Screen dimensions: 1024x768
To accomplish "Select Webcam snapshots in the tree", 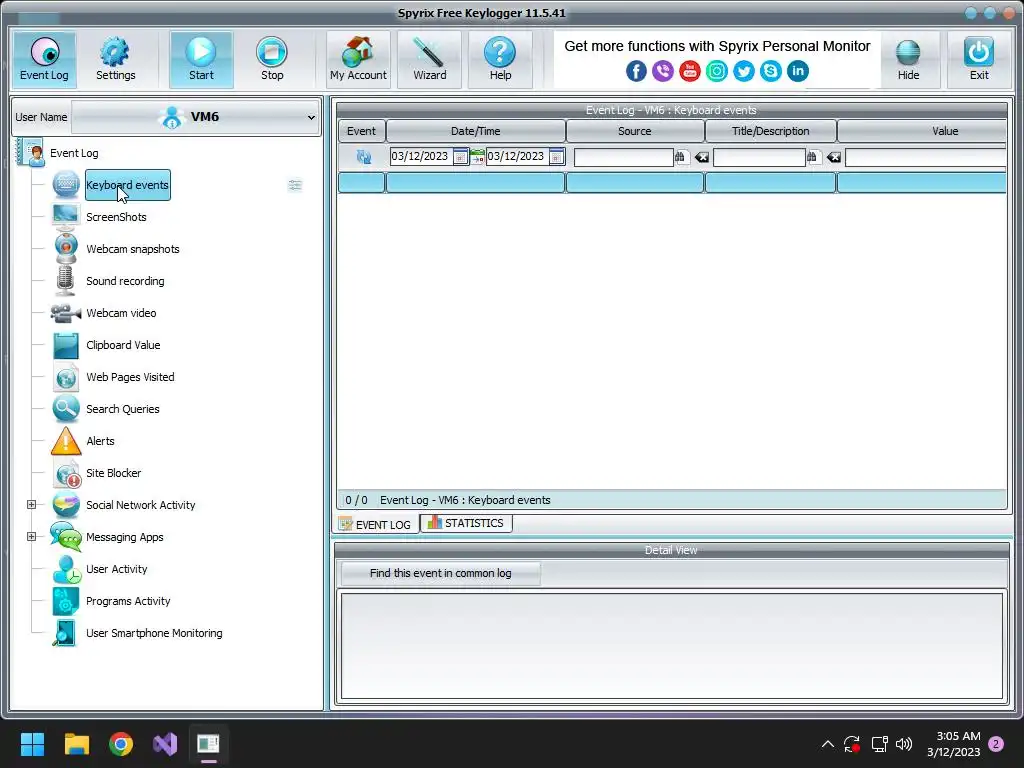I will [133, 249].
